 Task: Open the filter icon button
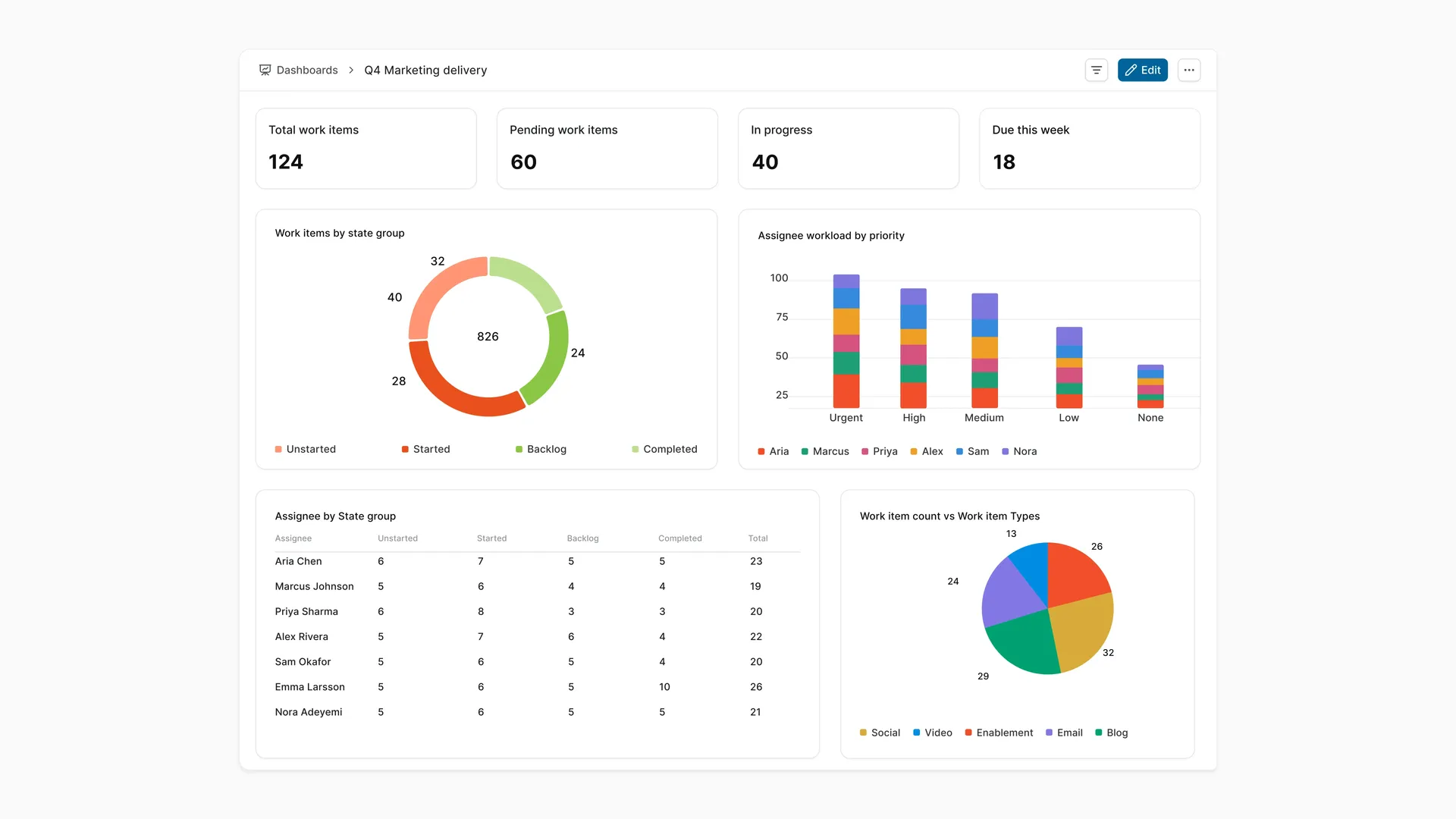[1096, 70]
